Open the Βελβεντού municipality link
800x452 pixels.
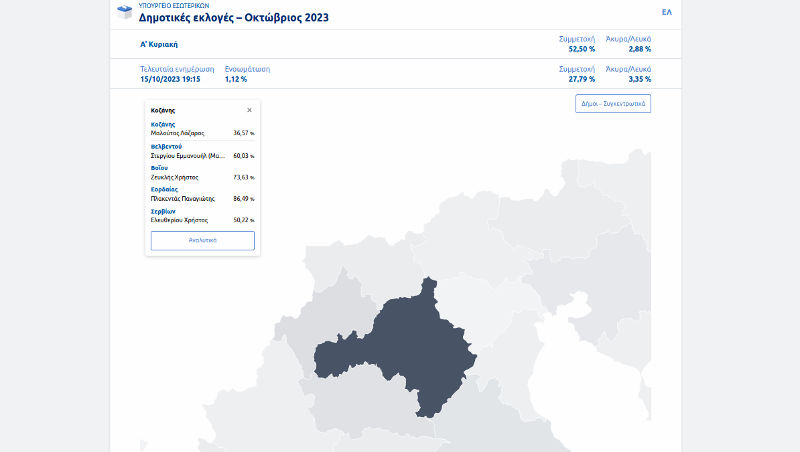[166, 146]
